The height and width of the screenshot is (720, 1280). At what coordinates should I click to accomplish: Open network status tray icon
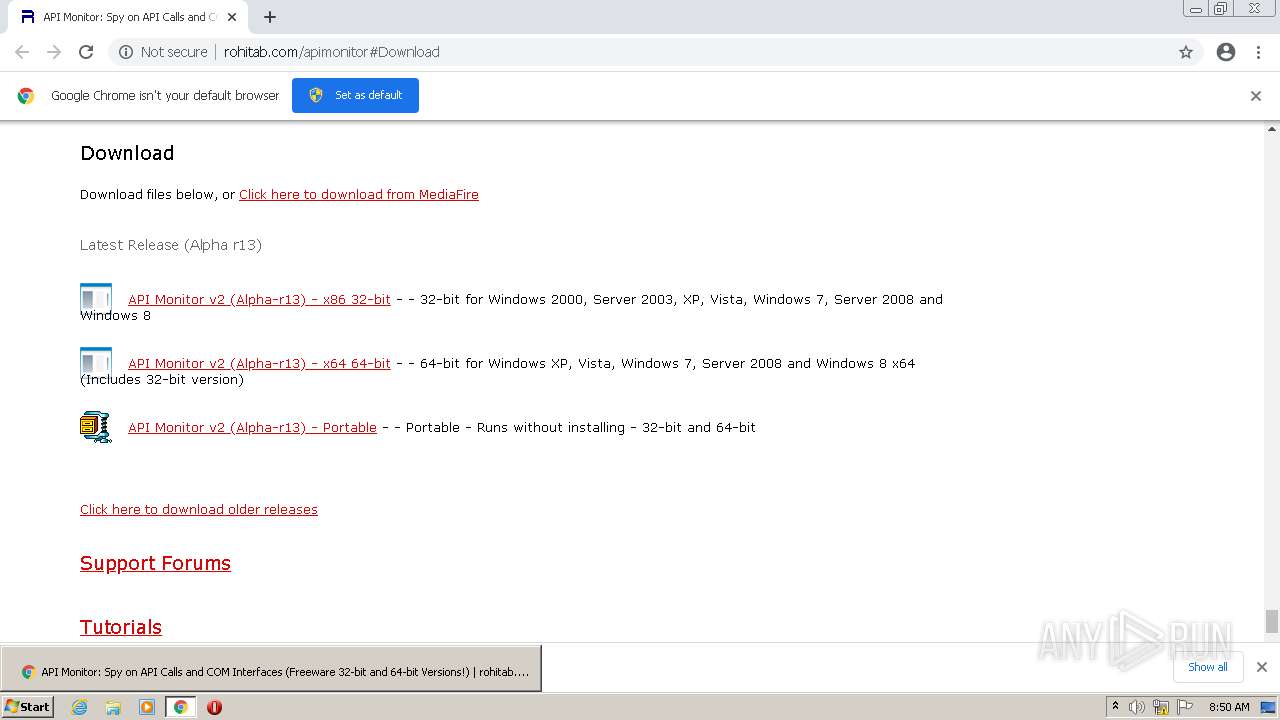click(1160, 707)
